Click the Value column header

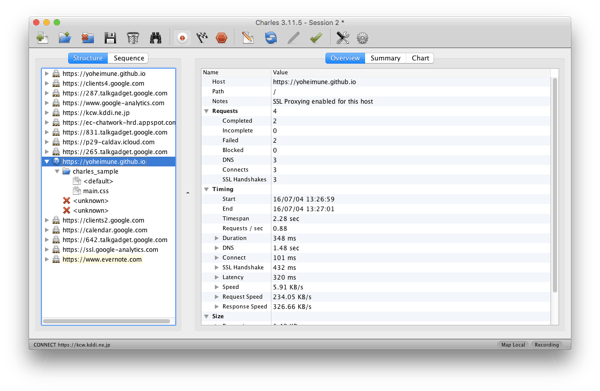pyautogui.click(x=411, y=72)
